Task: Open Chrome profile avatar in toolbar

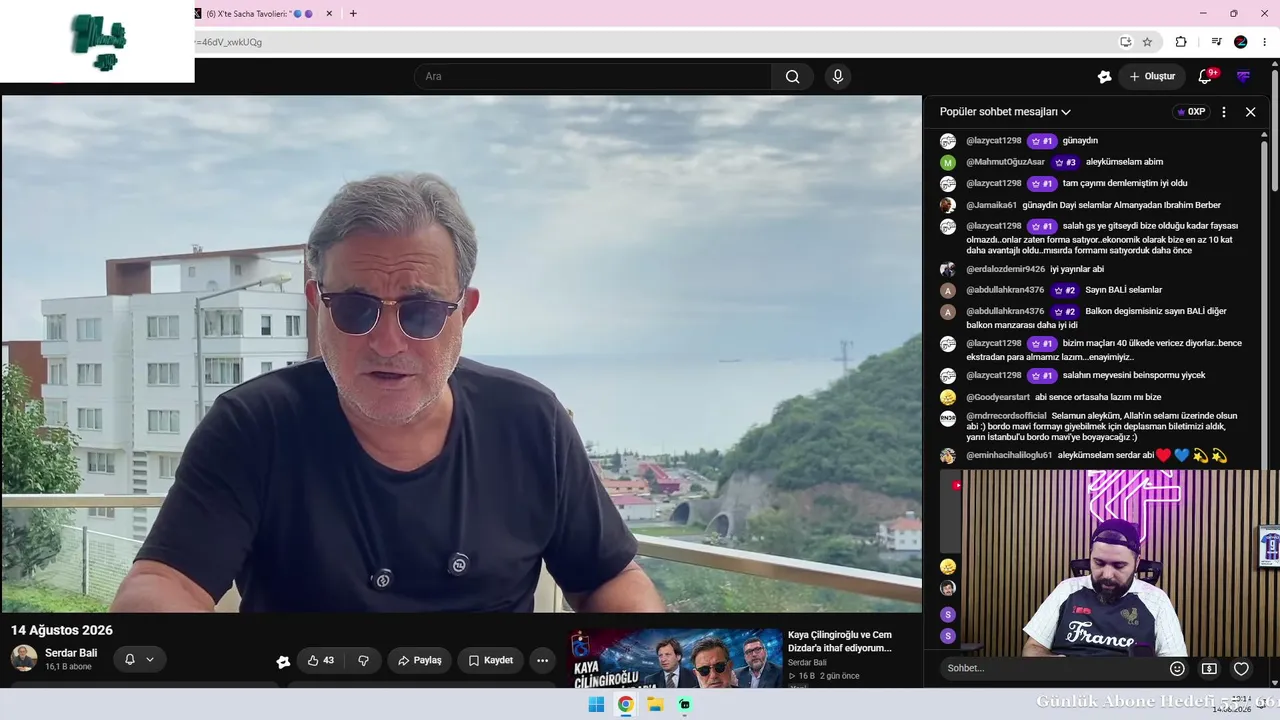Action: click(1241, 42)
